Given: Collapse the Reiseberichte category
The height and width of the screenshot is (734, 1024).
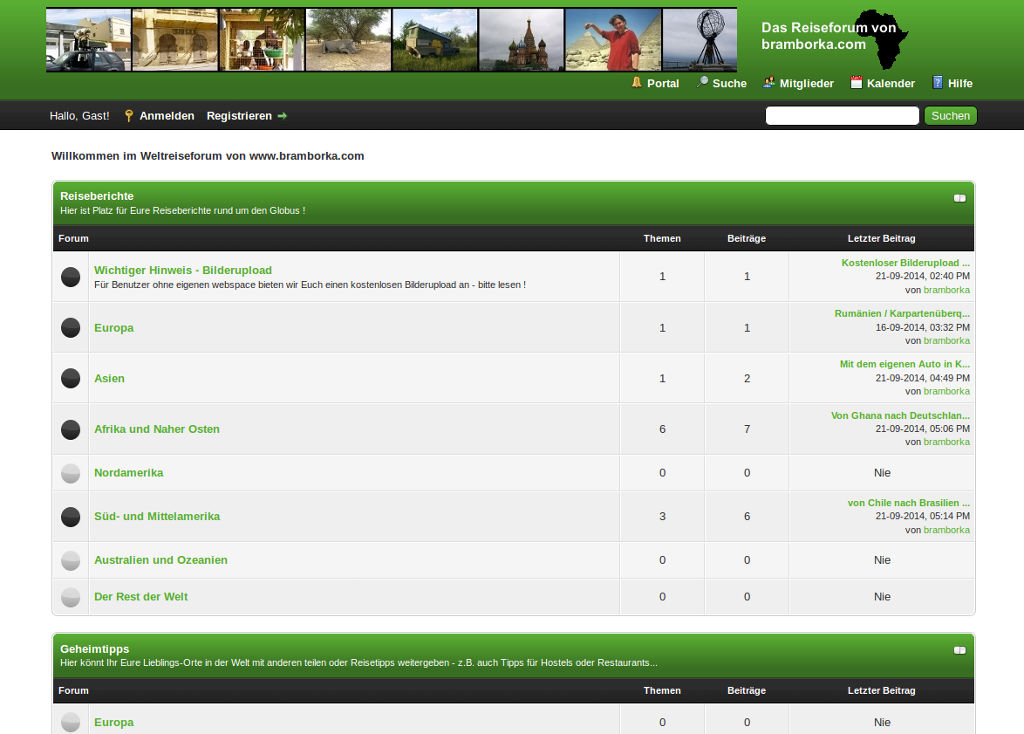Looking at the screenshot, I should pyautogui.click(x=960, y=198).
